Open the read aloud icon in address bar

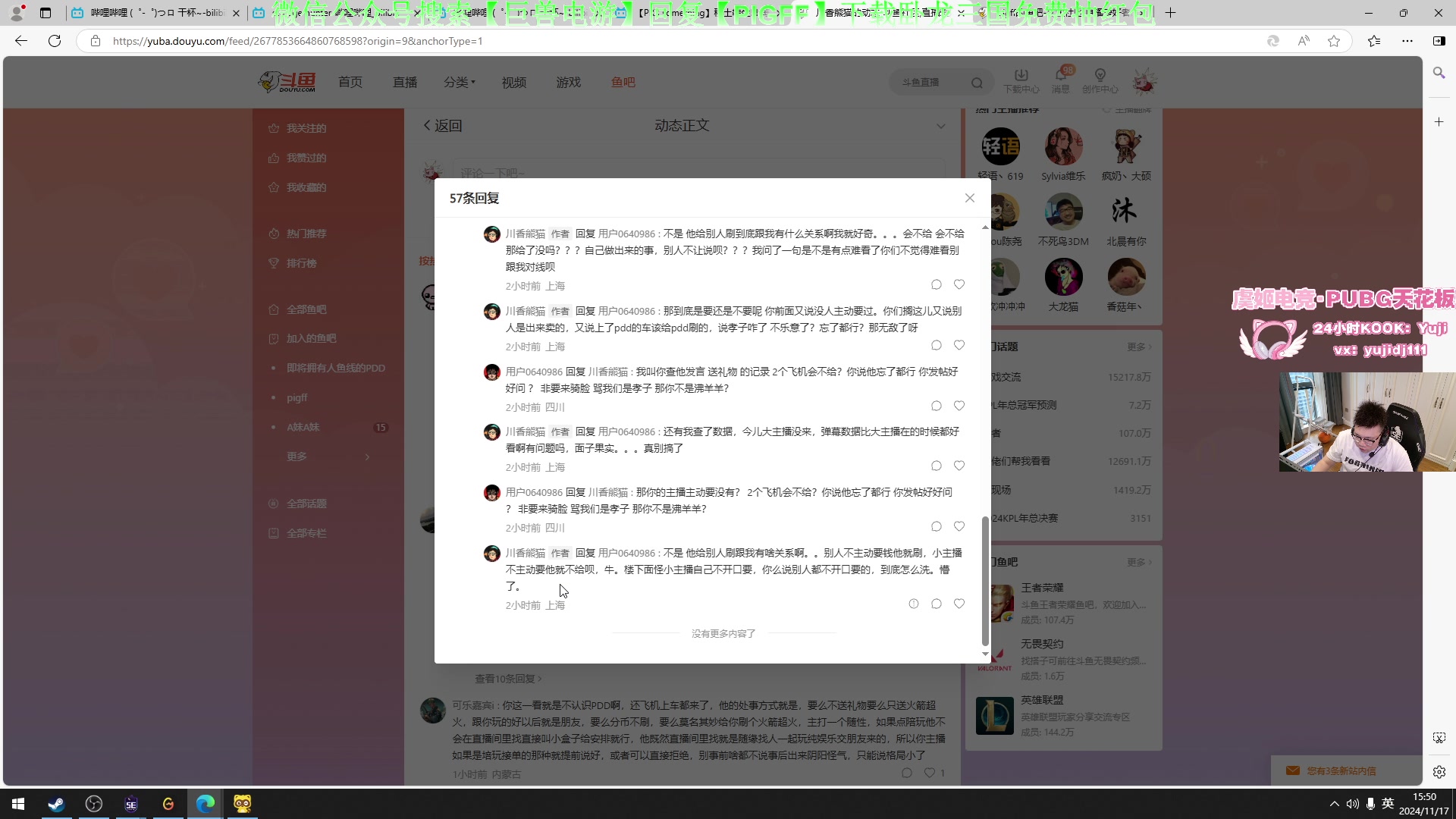point(1304,41)
